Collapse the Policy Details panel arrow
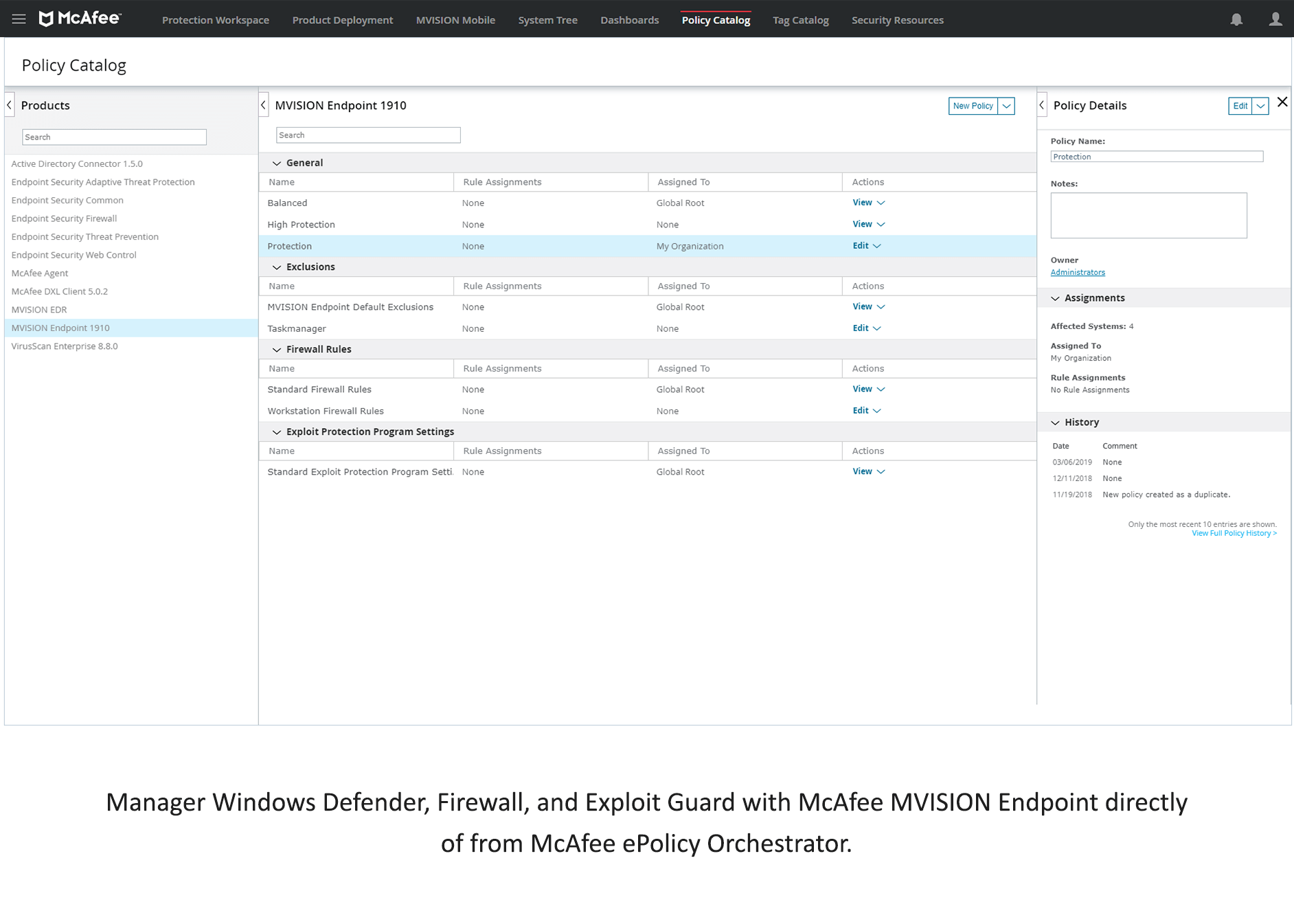This screenshot has width=1294, height=924. 1042,105
